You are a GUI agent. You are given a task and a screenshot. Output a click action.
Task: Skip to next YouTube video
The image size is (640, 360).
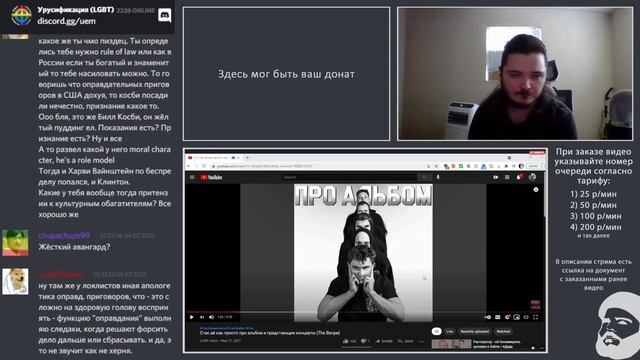pyautogui.click(x=202, y=317)
